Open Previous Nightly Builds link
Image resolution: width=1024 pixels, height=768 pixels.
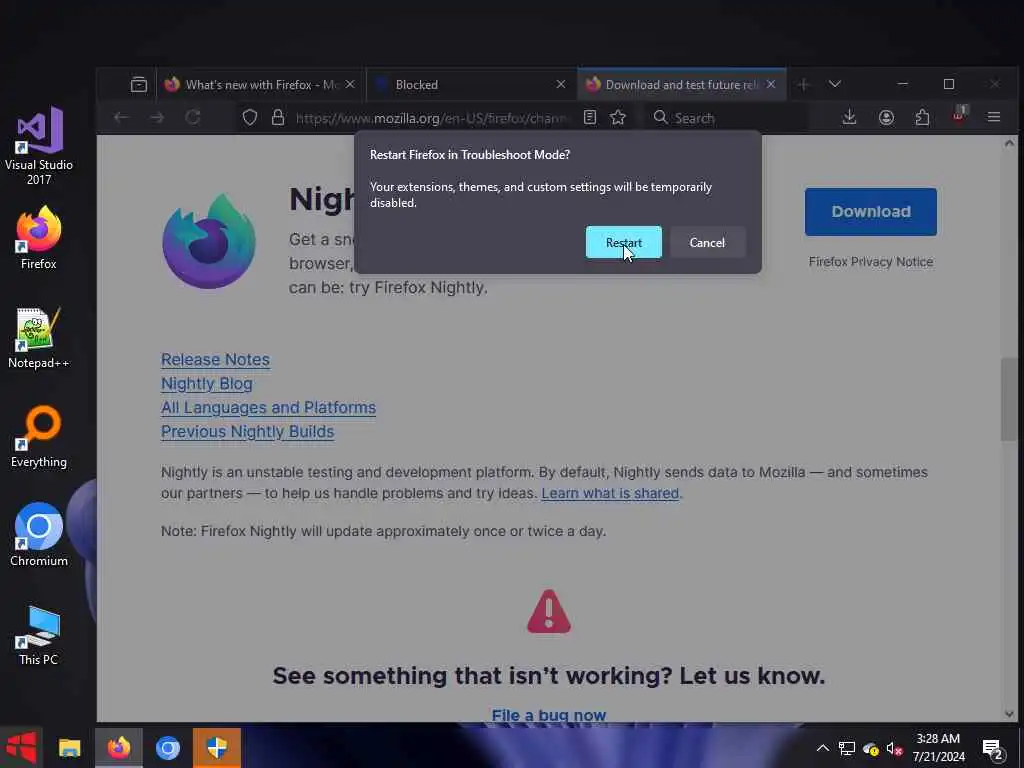[x=248, y=432]
